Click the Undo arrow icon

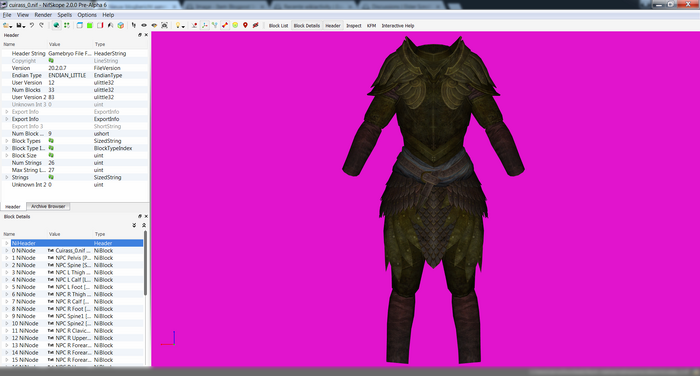coord(32,25)
